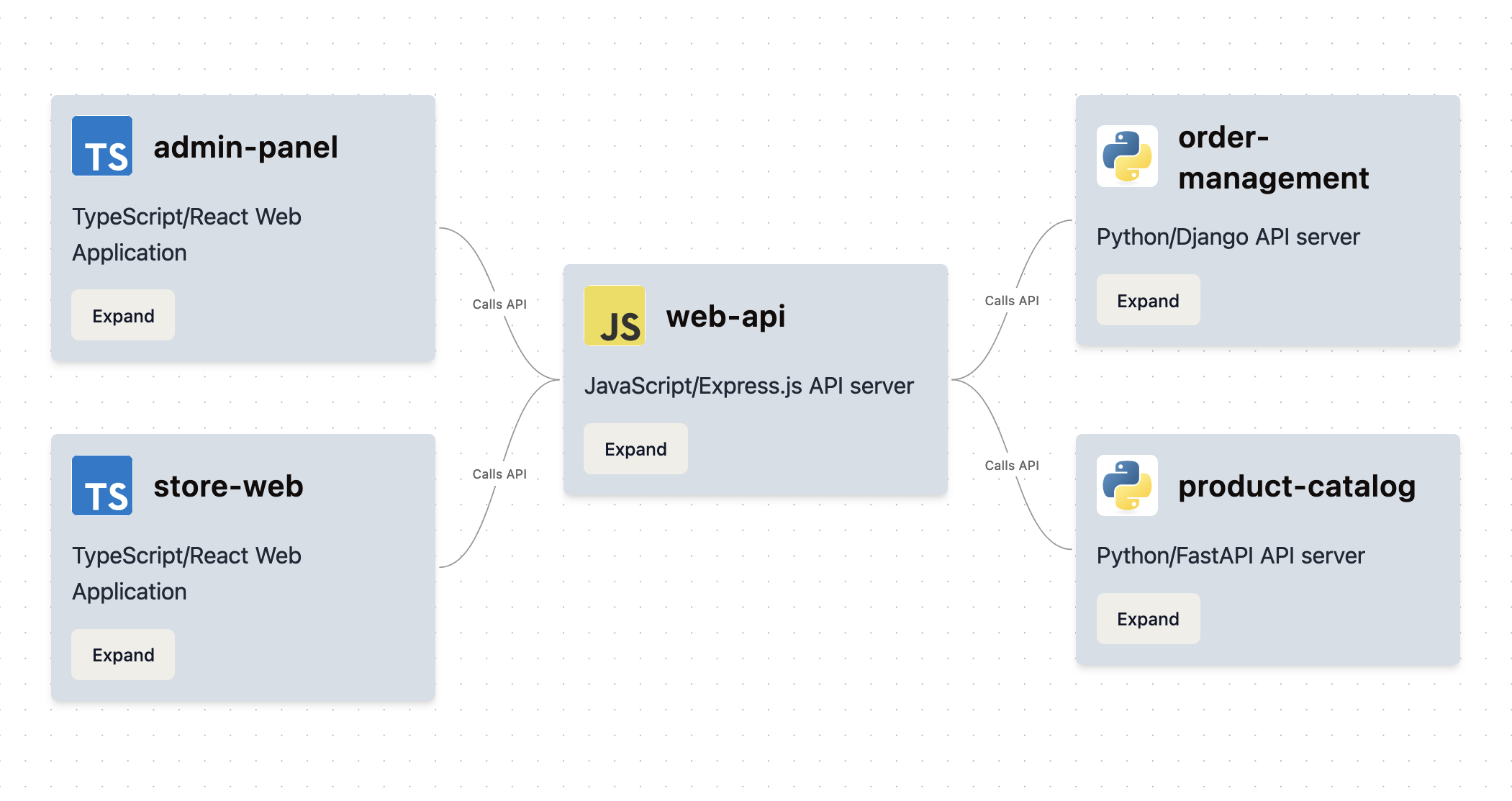
Task: Expand the product-catalog node
Action: point(1148,618)
